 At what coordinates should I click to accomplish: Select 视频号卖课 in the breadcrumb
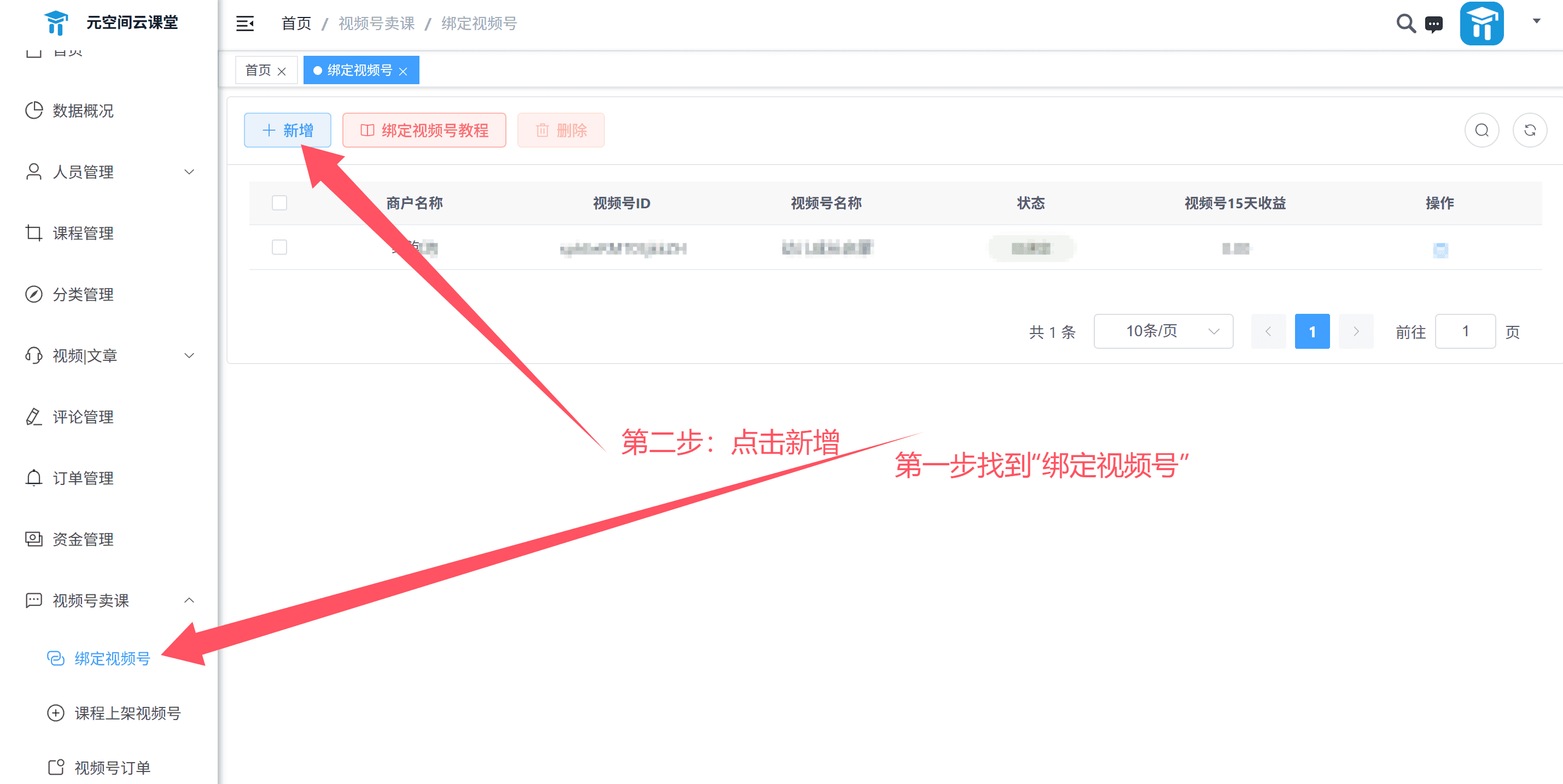[376, 23]
